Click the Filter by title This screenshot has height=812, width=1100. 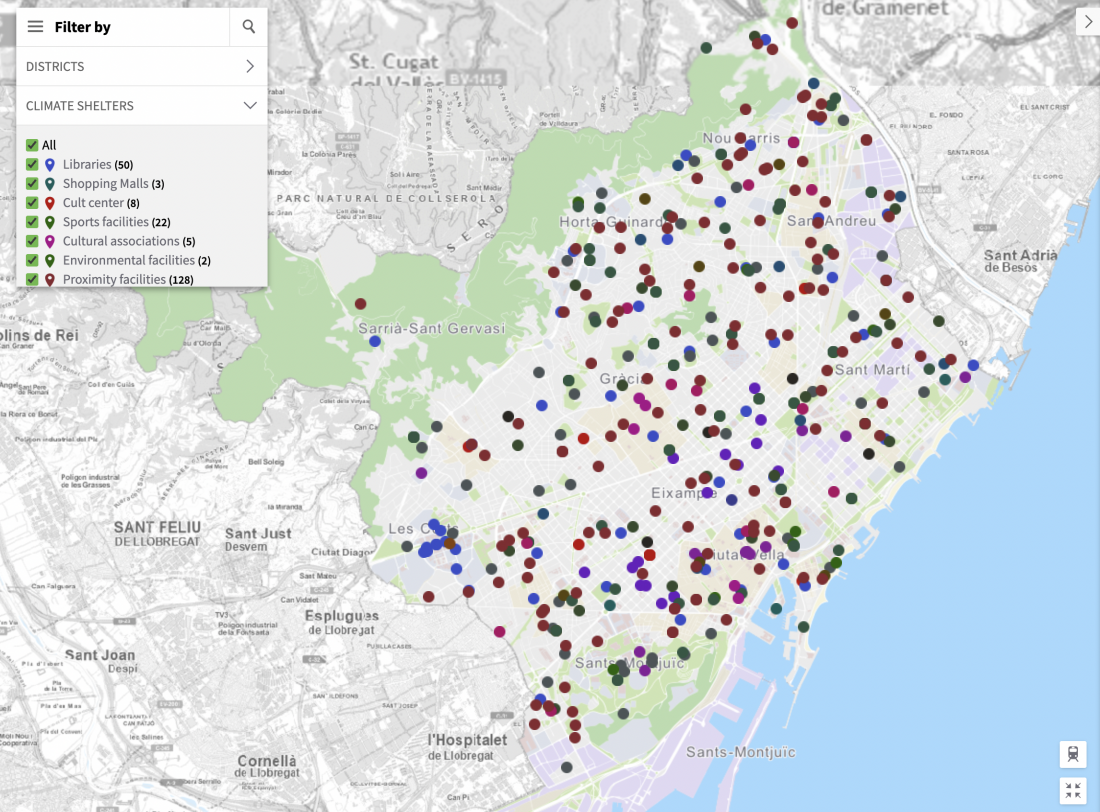[x=82, y=27]
